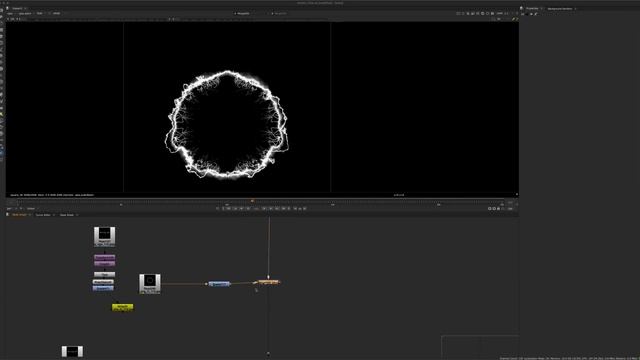The width and height of the screenshot is (640, 360).
Task: Select the light-blue node below the white node
Action: (103, 288)
